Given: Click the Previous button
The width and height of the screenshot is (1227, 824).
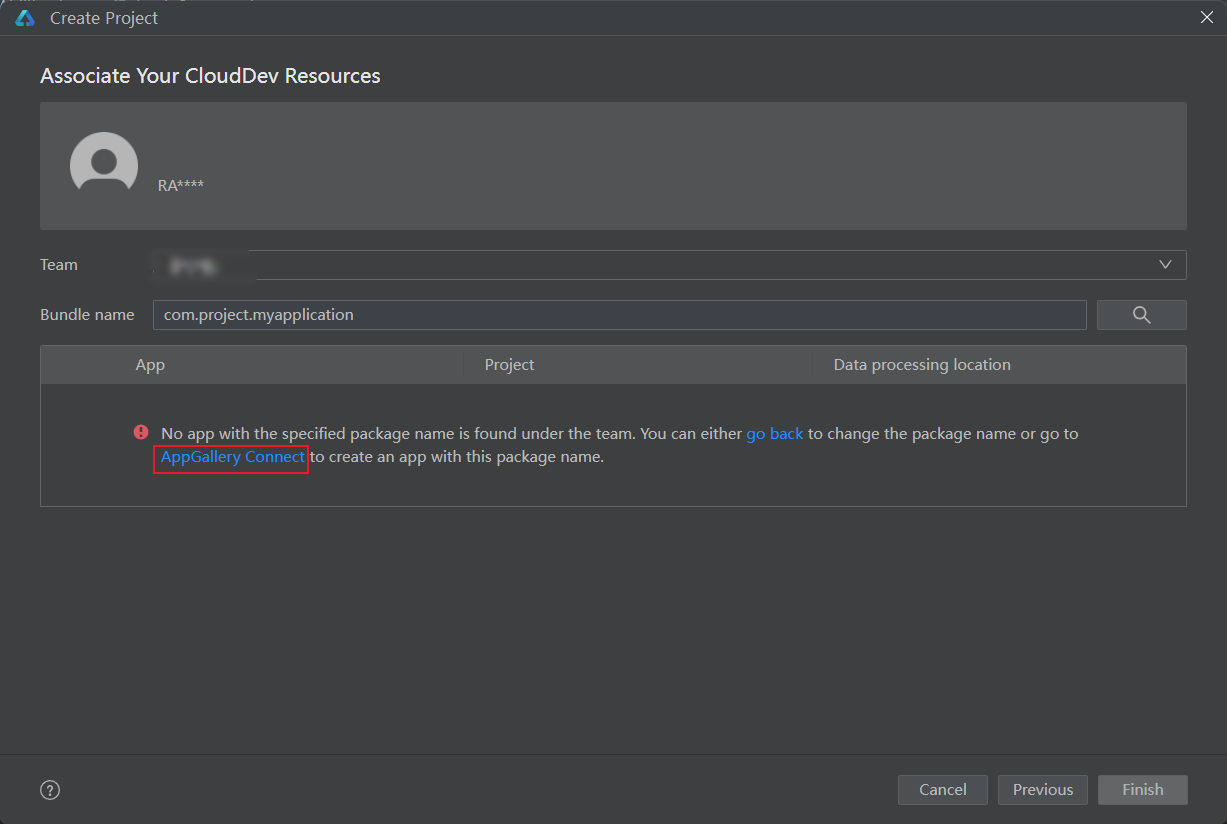Looking at the screenshot, I should (1043, 790).
